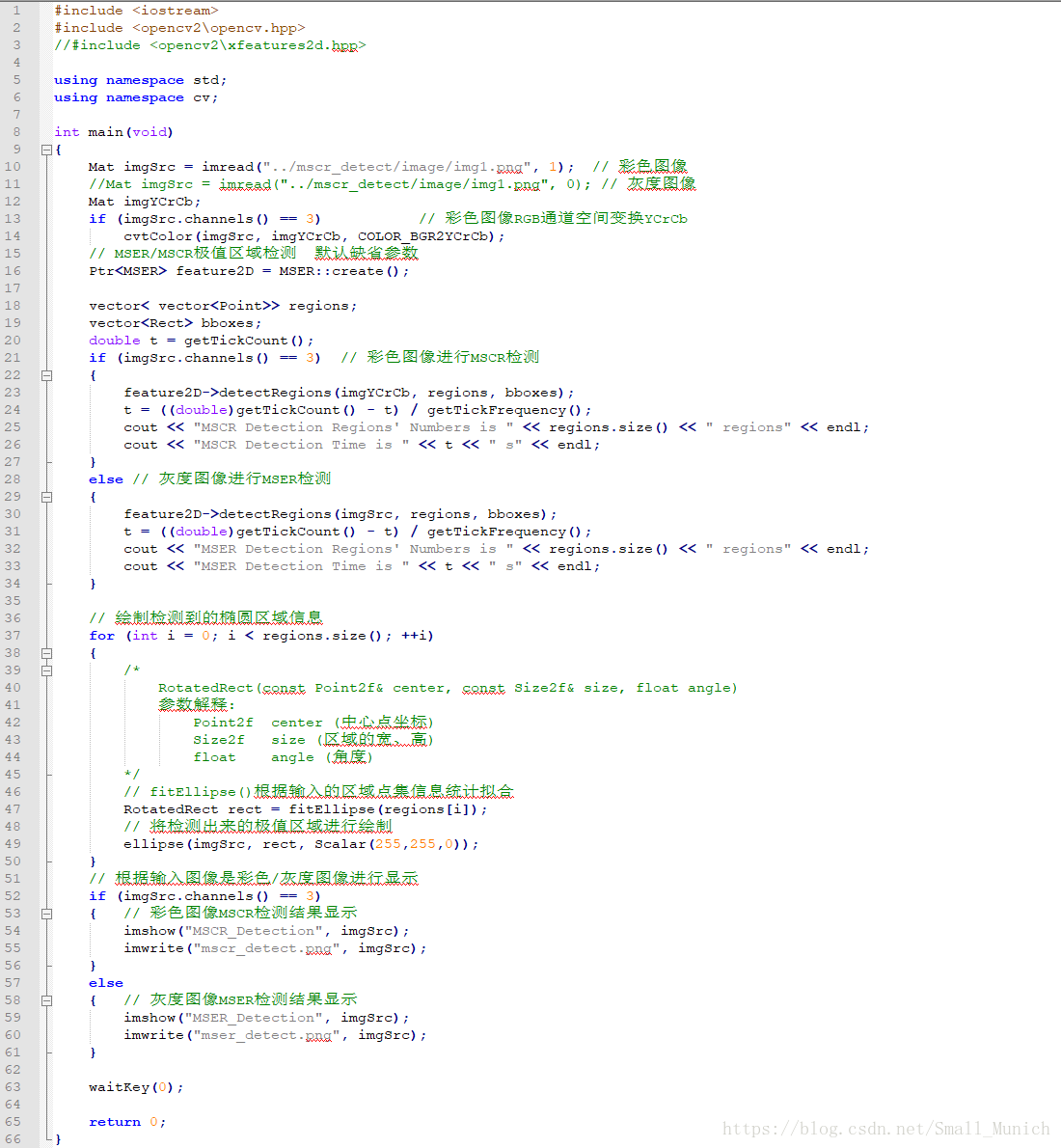
Task: Click 'Size2f size' comment entry
Action: 313,740
